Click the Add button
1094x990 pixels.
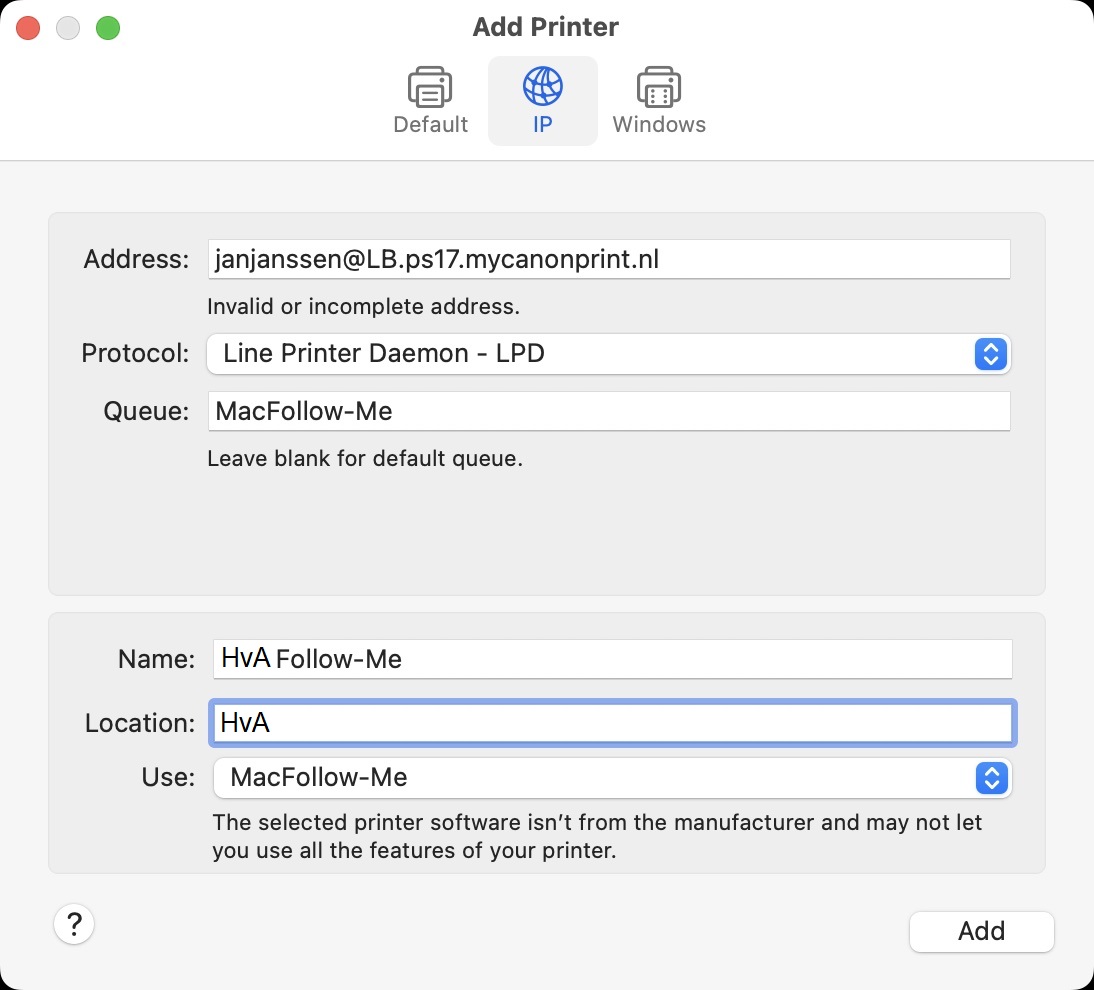tap(980, 930)
